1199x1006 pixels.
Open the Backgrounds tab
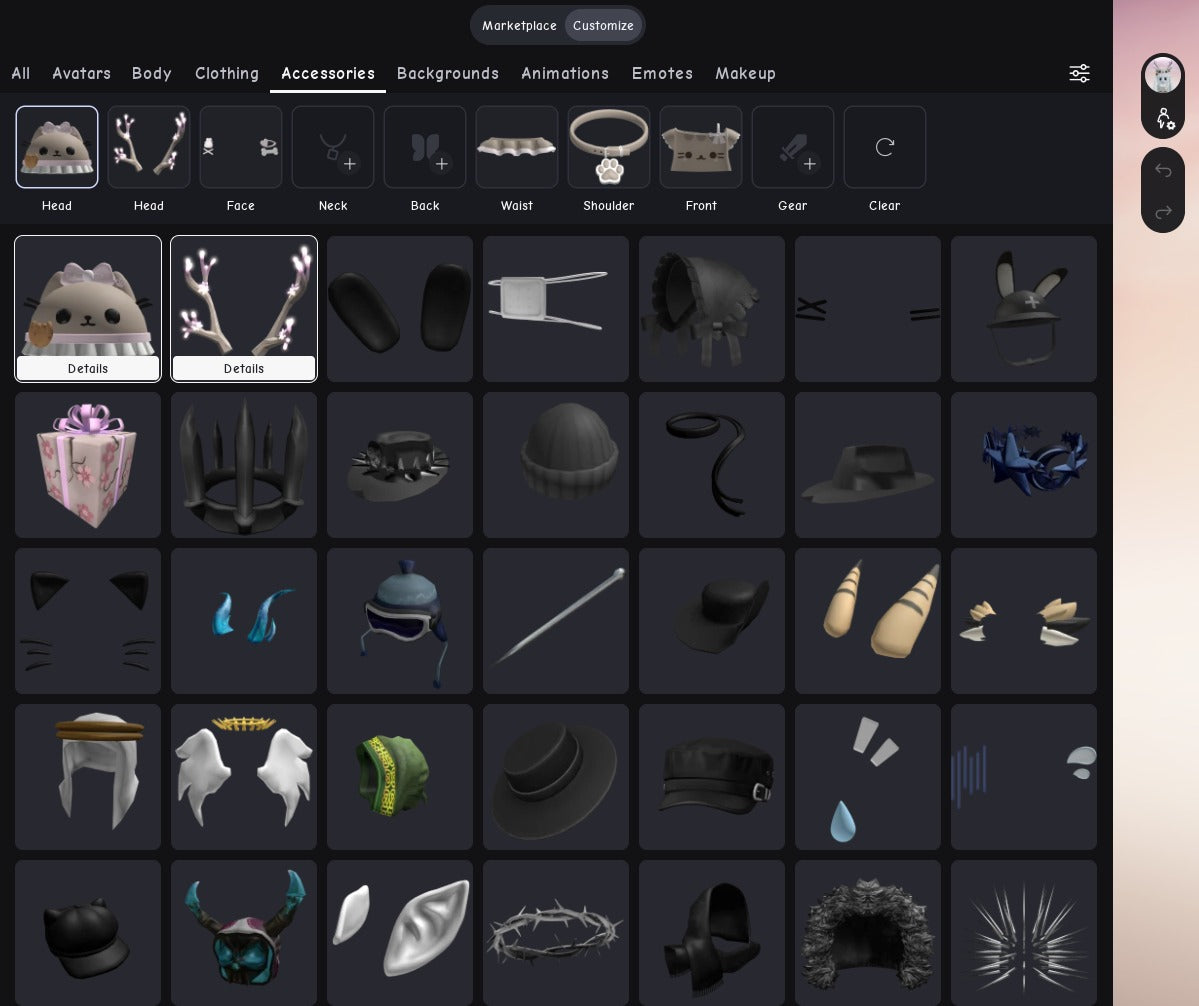[447, 73]
